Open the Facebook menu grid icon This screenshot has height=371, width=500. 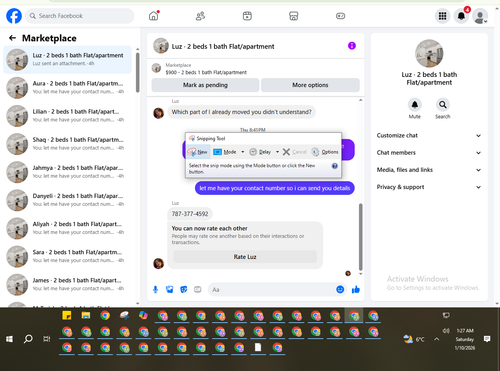point(442,16)
